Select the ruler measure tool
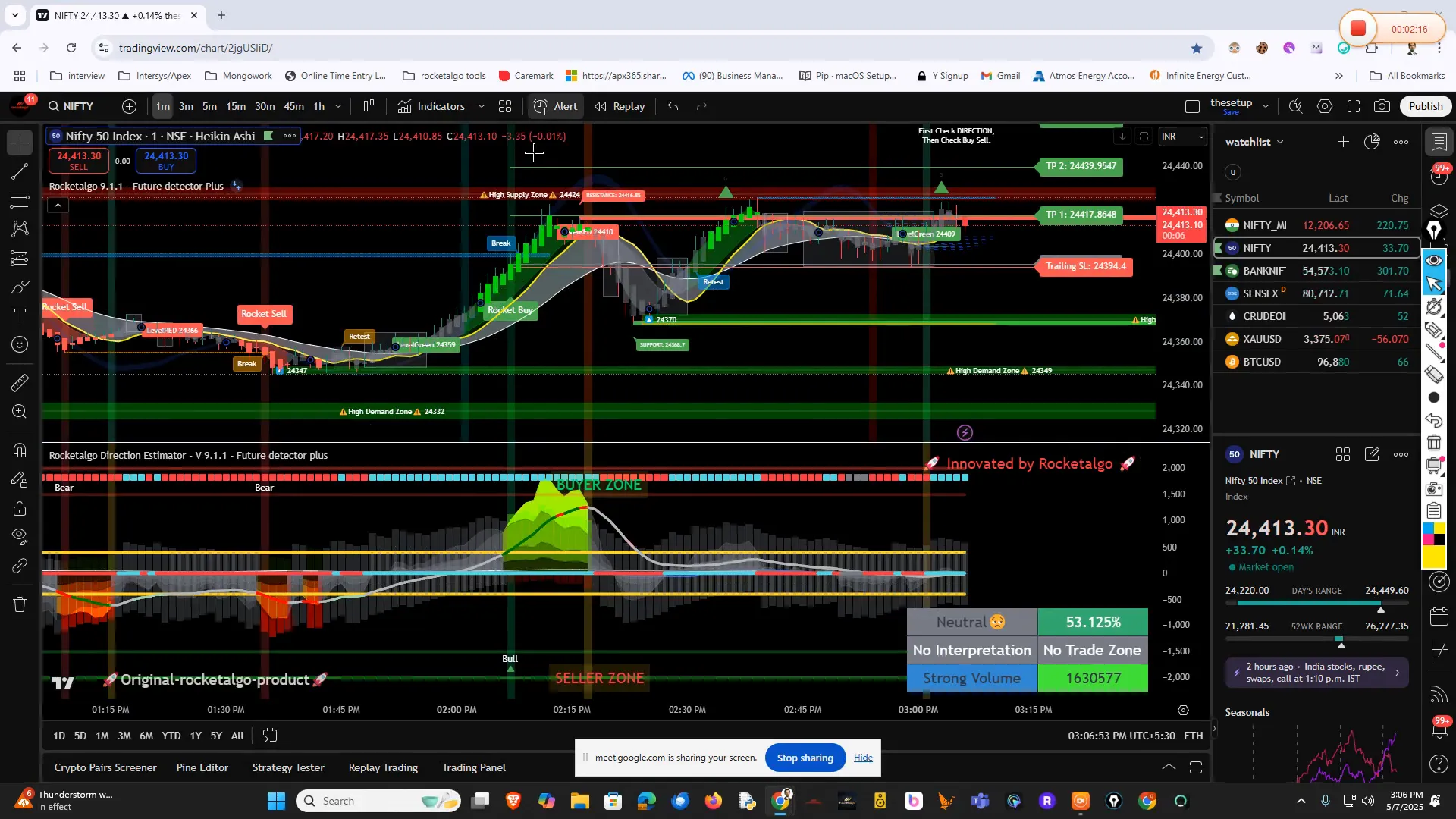 click(x=20, y=383)
